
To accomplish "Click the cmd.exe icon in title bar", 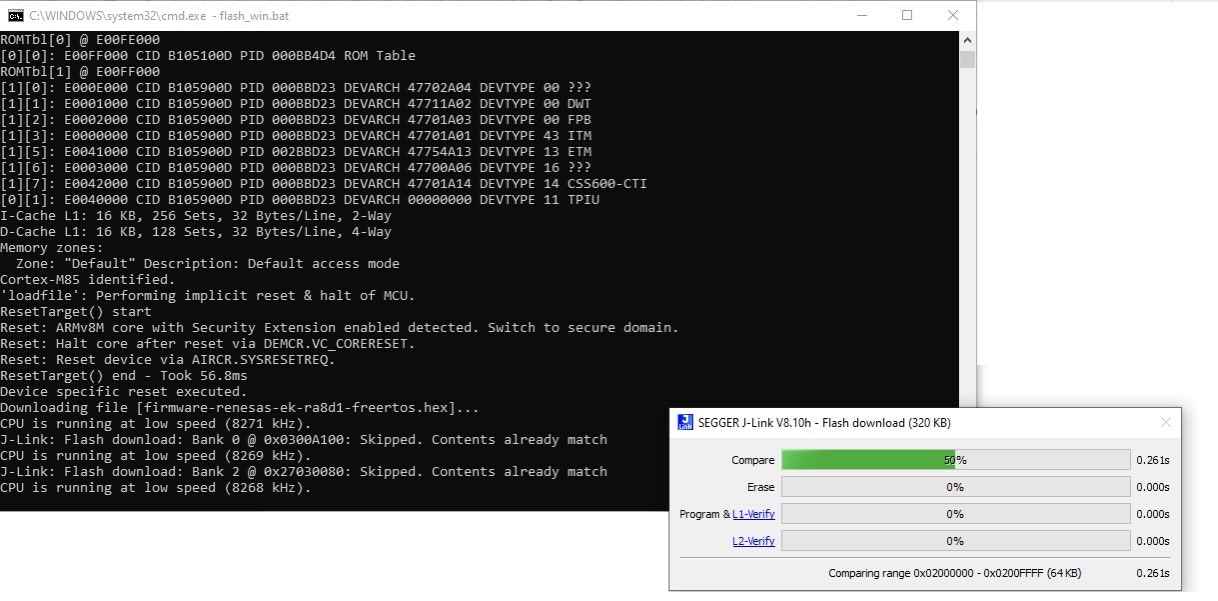I will [x=14, y=16].
